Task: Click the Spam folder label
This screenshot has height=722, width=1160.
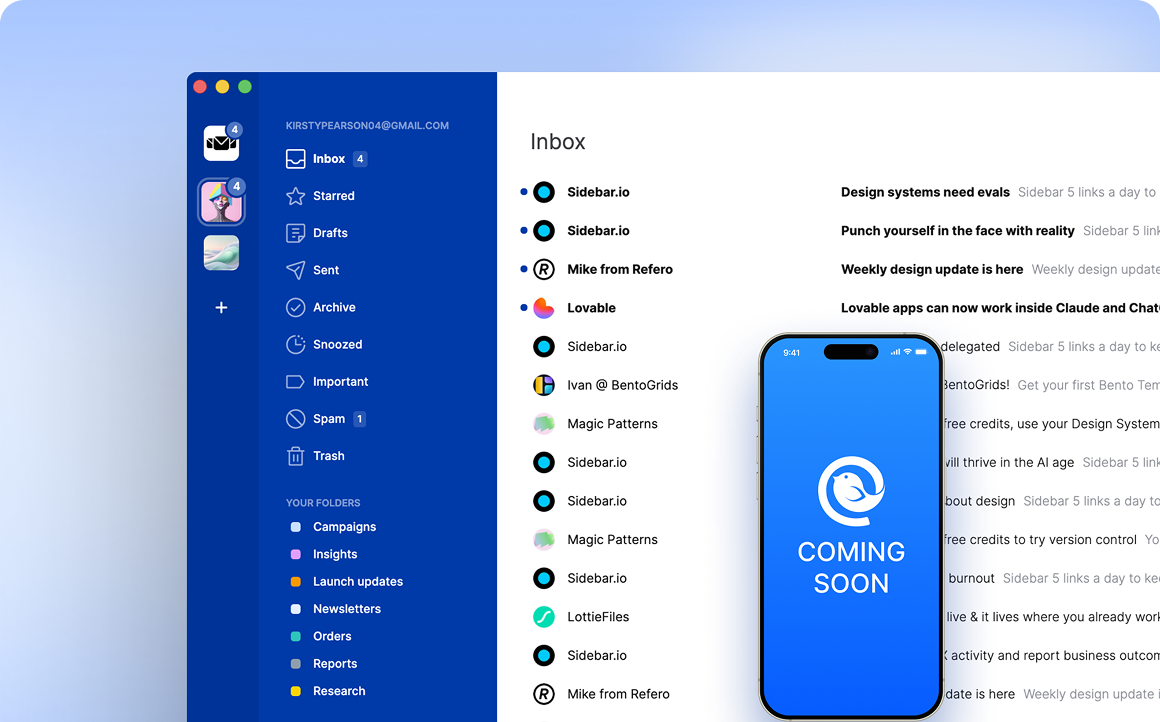Action: coord(328,419)
